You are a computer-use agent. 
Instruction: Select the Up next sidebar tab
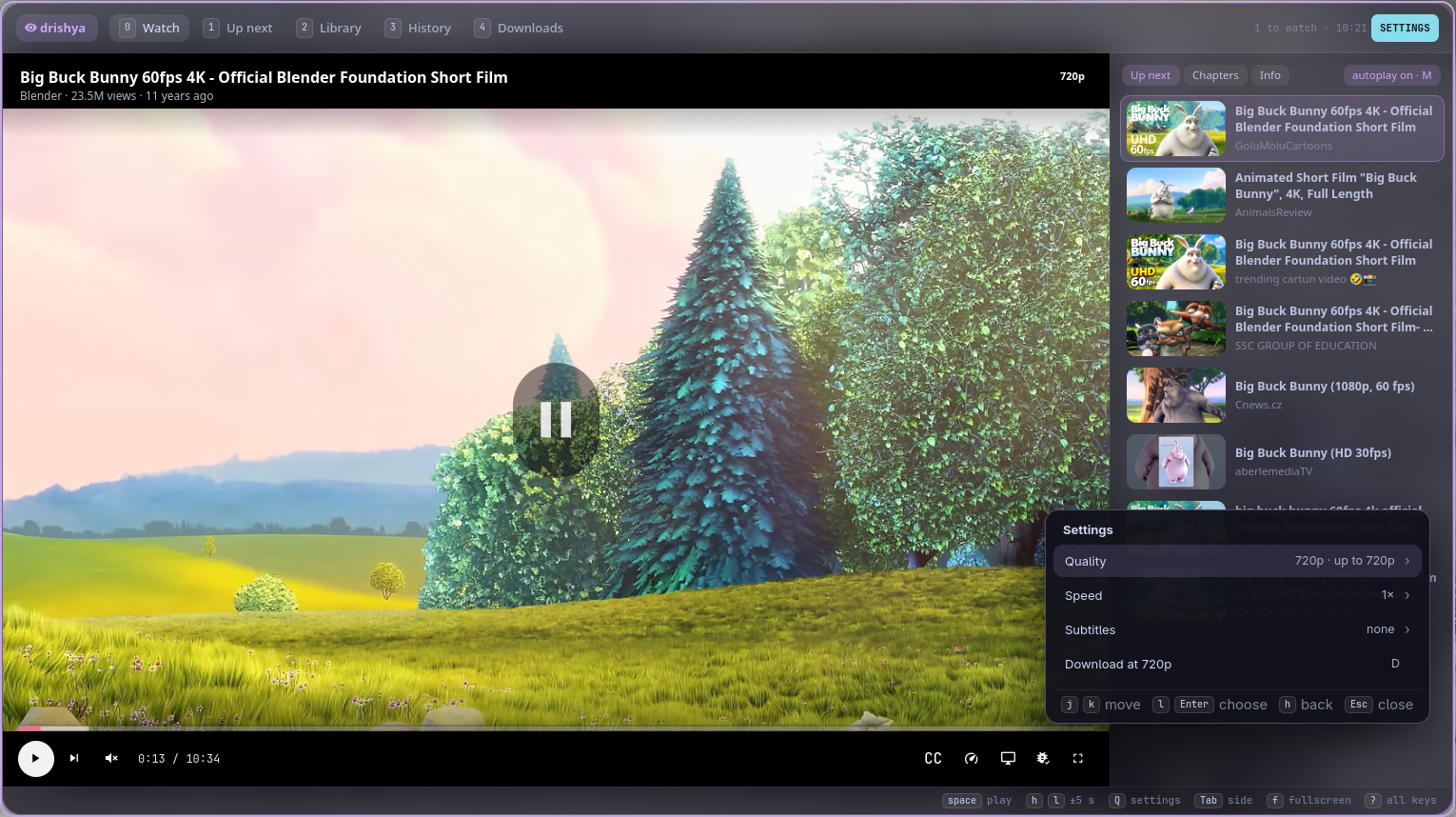click(x=1151, y=75)
